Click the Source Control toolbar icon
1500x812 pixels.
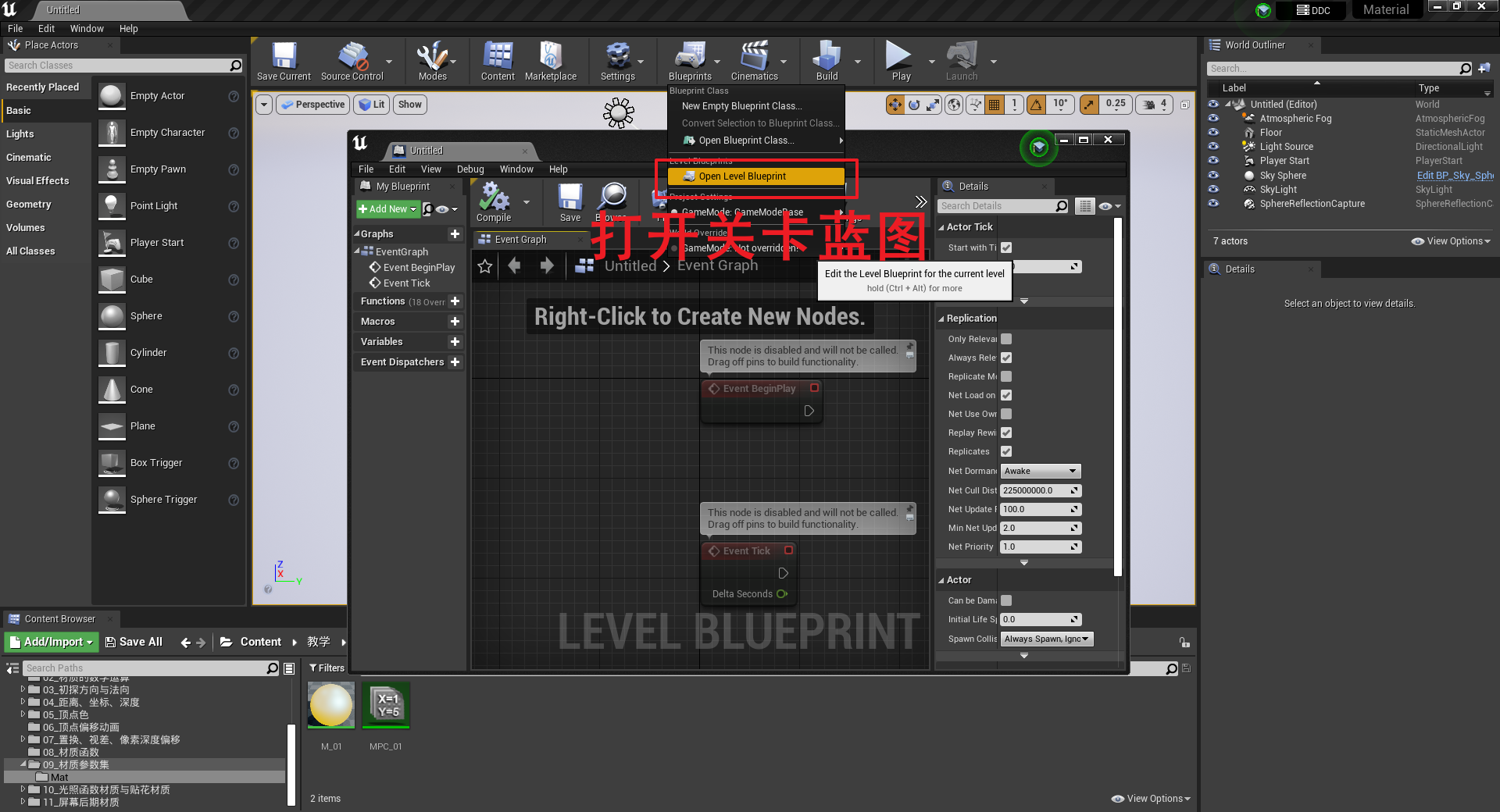(x=351, y=56)
